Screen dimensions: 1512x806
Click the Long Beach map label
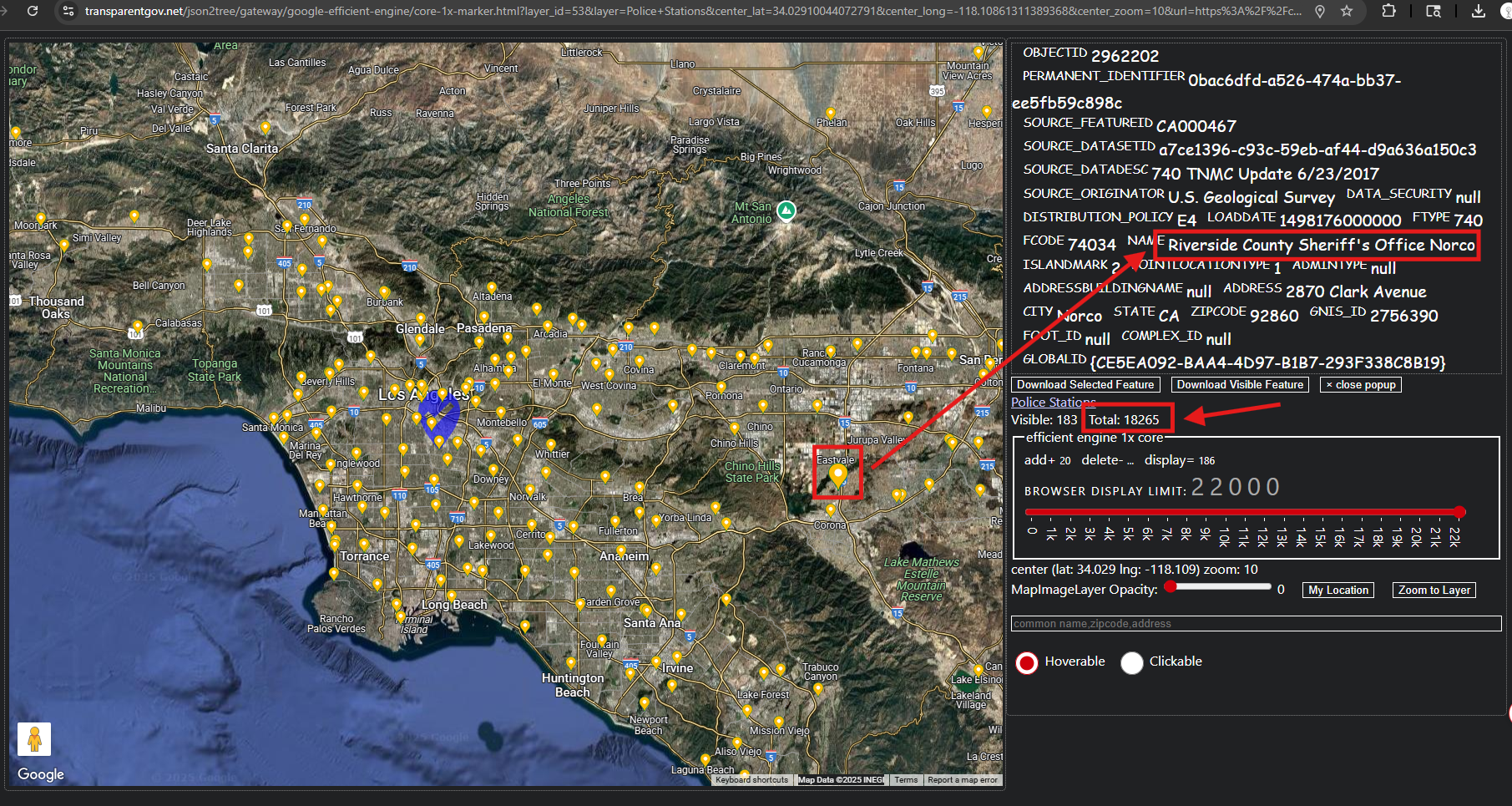pos(454,605)
